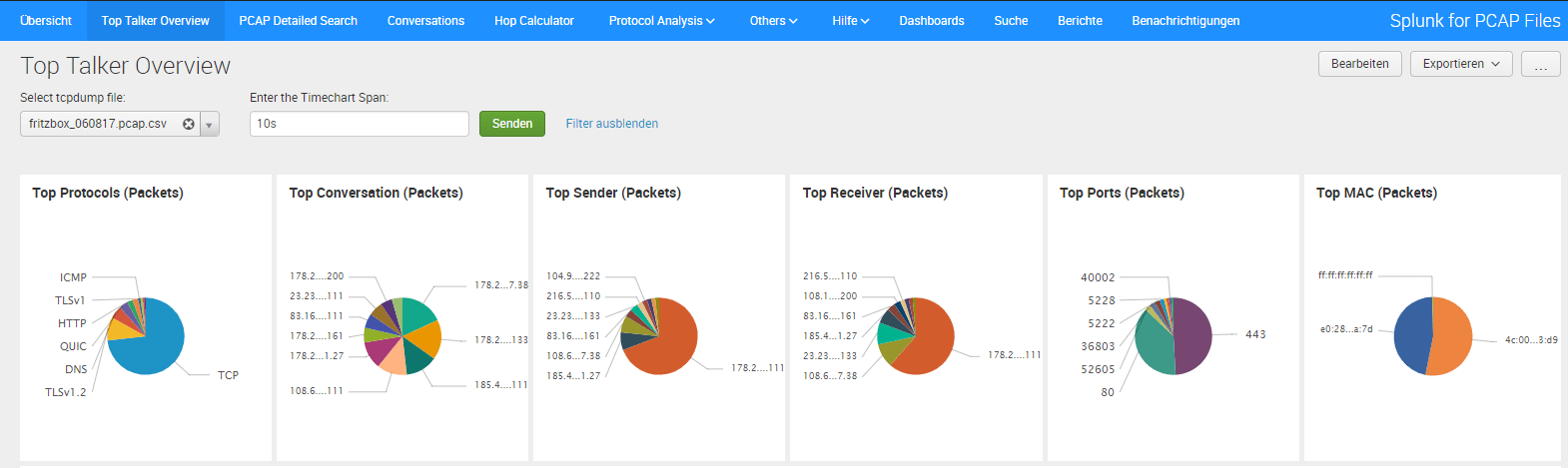Image resolution: width=1568 pixels, height=468 pixels.
Task: Click the purple 443 slice in Top Ports
Action: click(1192, 334)
